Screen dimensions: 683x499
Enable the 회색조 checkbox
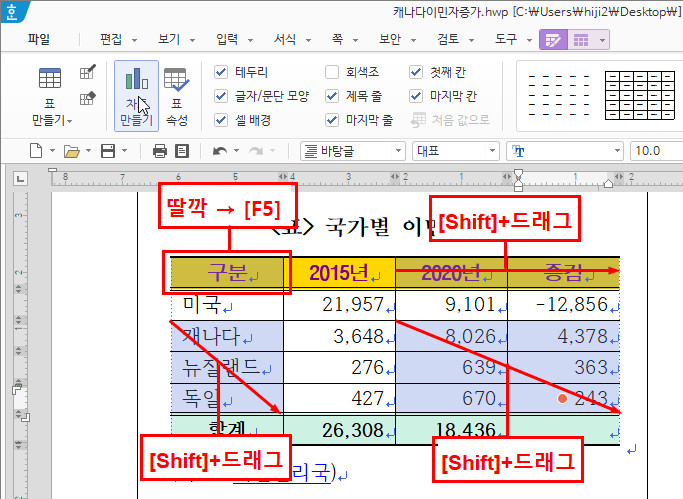pyautogui.click(x=332, y=72)
